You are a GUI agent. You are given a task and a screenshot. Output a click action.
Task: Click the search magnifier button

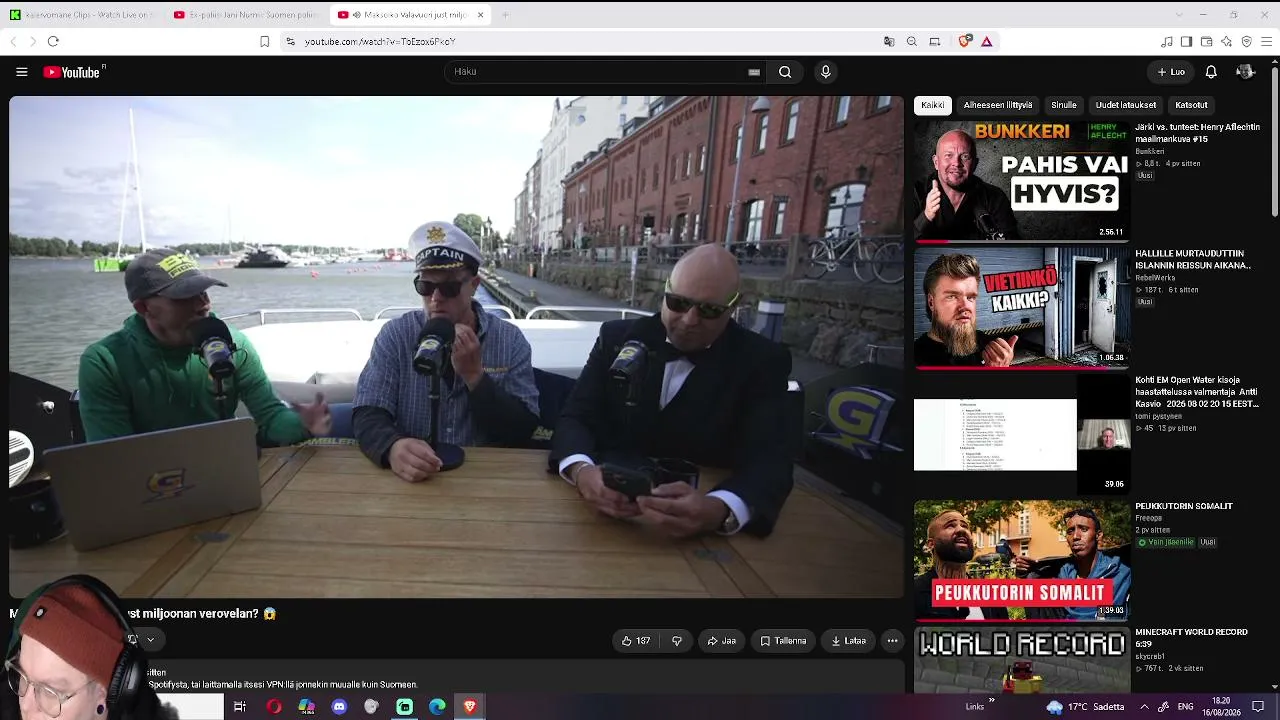(785, 72)
